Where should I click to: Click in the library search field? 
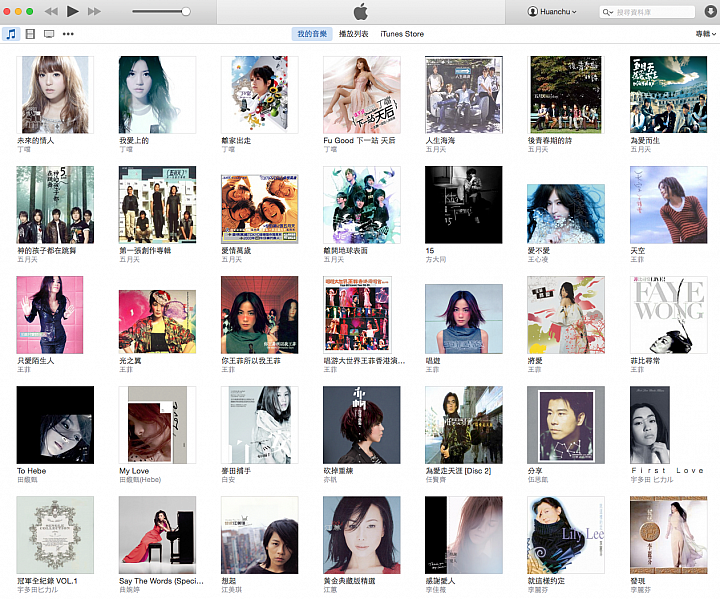647,12
